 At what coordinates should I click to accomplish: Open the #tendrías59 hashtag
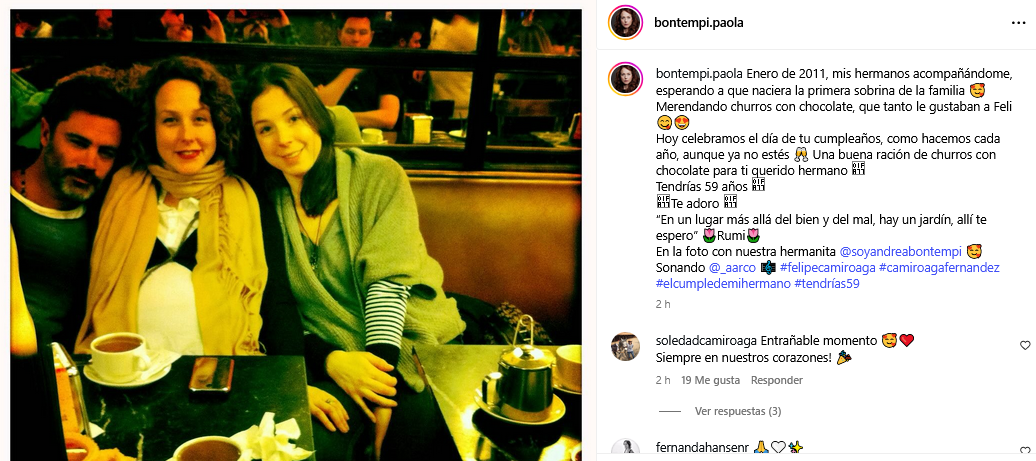pos(827,284)
